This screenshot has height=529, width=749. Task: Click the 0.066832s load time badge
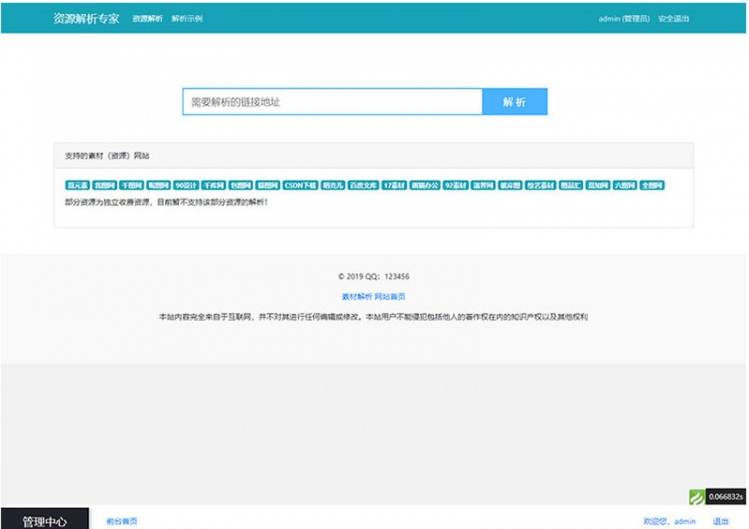[x=726, y=497]
